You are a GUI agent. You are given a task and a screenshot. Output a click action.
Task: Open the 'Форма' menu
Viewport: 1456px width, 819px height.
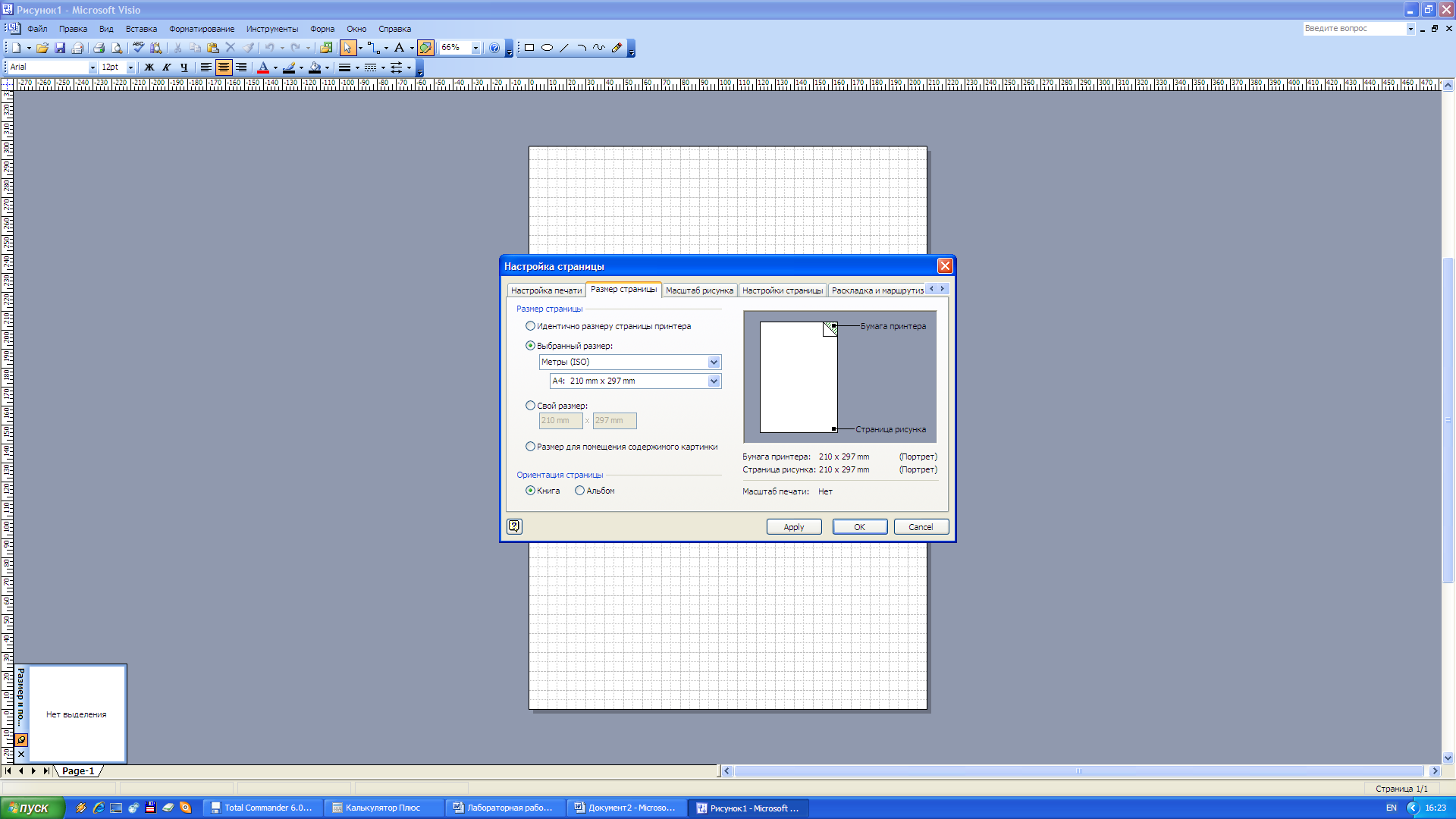tap(322, 29)
